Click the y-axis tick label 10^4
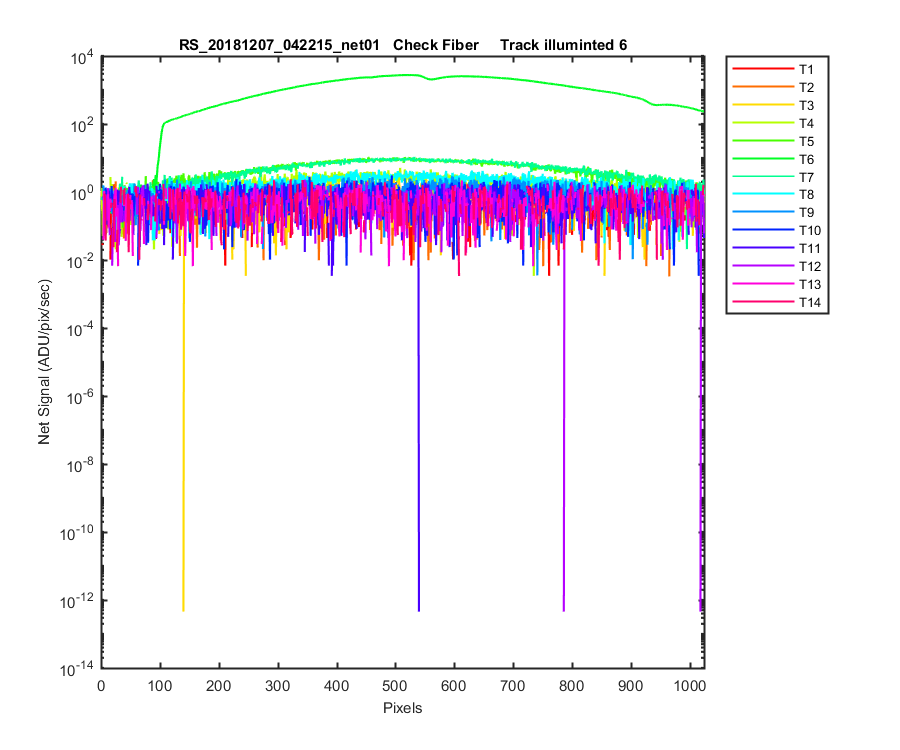 (82, 58)
